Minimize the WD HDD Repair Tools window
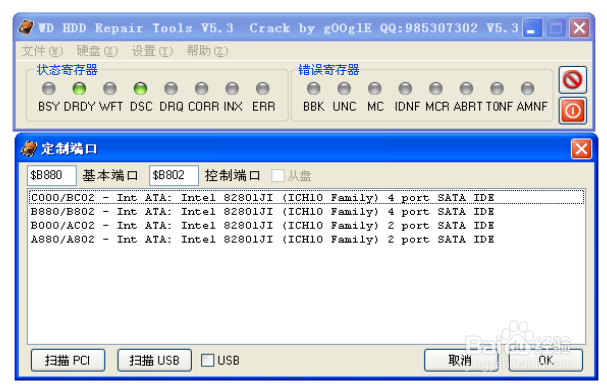The height and width of the screenshot is (386, 607). 532,28
